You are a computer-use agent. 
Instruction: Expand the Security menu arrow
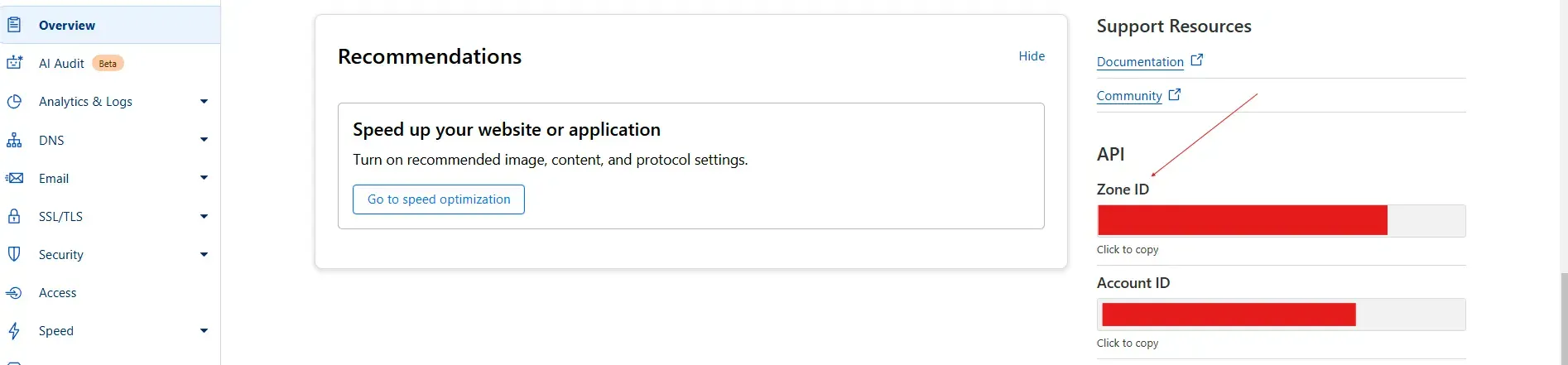(x=204, y=255)
